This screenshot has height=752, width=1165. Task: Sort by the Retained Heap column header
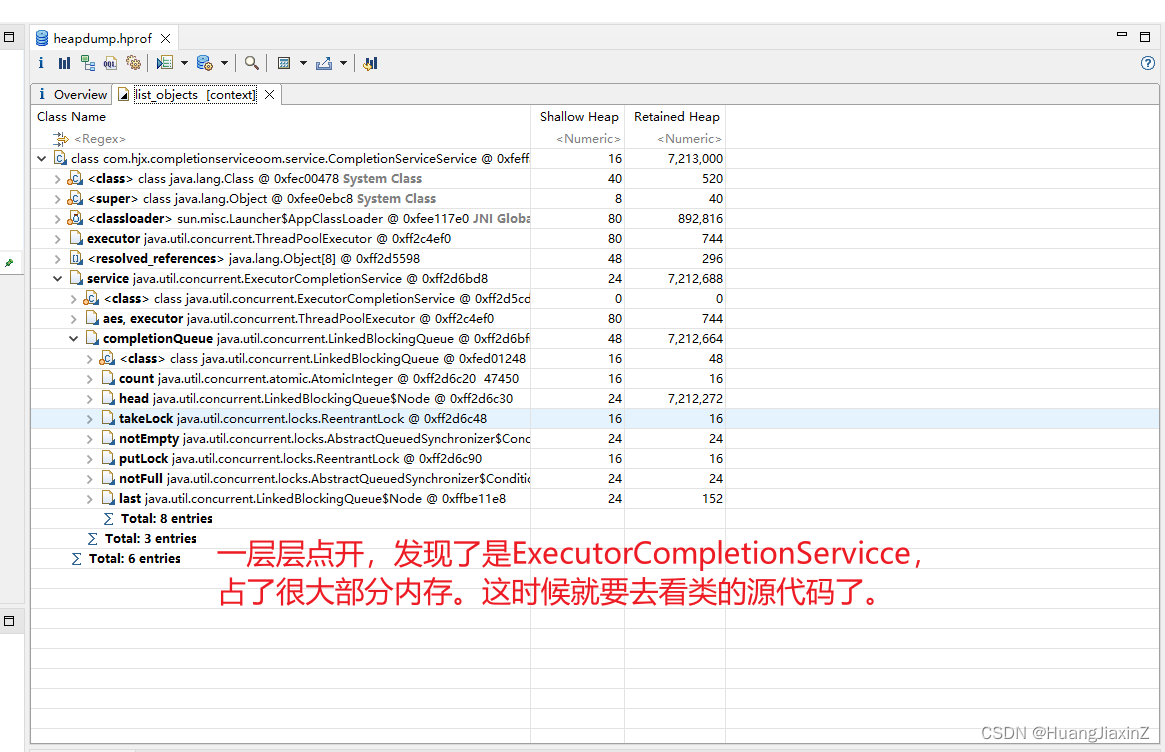tap(676, 117)
